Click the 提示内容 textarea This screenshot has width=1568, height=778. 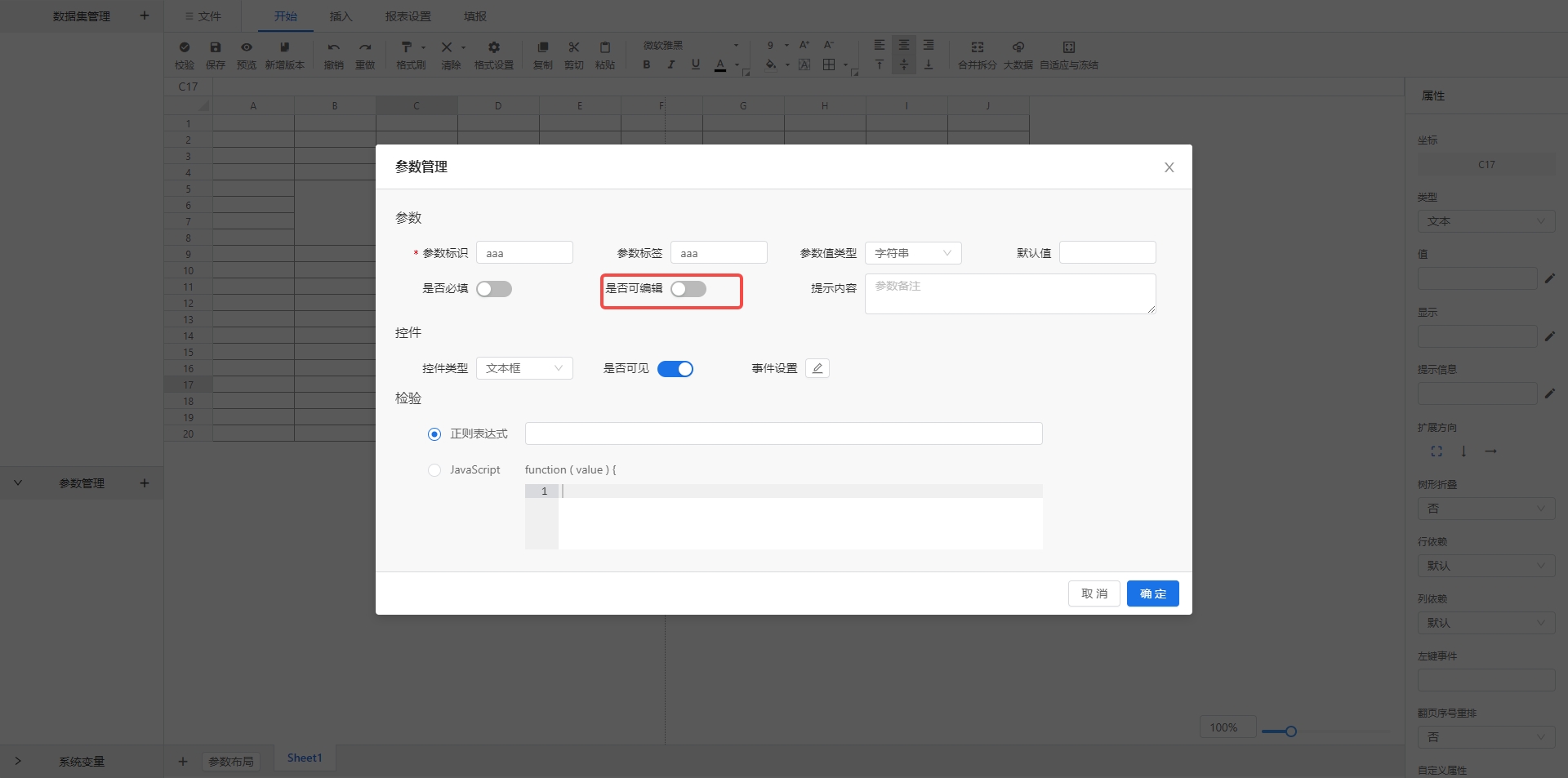[x=1010, y=294]
